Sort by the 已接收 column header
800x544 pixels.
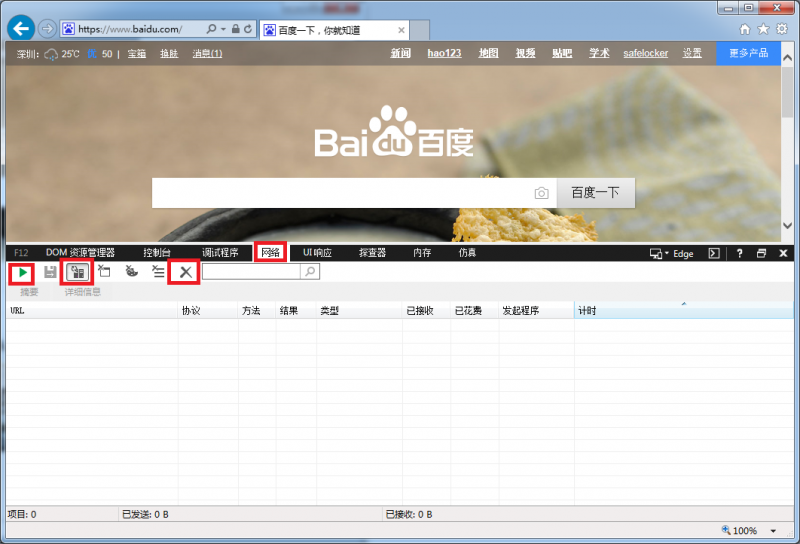click(x=426, y=310)
